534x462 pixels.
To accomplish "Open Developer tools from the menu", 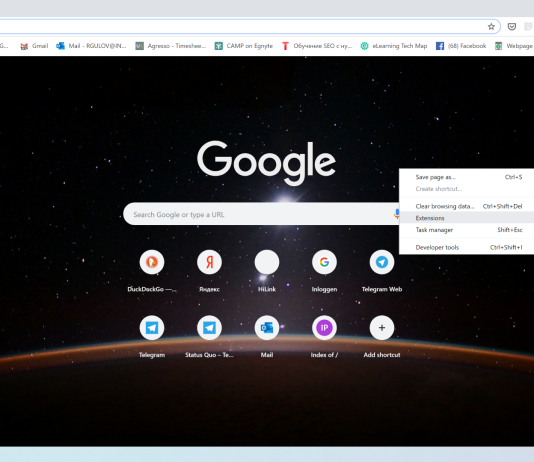I will click(x=467, y=247).
